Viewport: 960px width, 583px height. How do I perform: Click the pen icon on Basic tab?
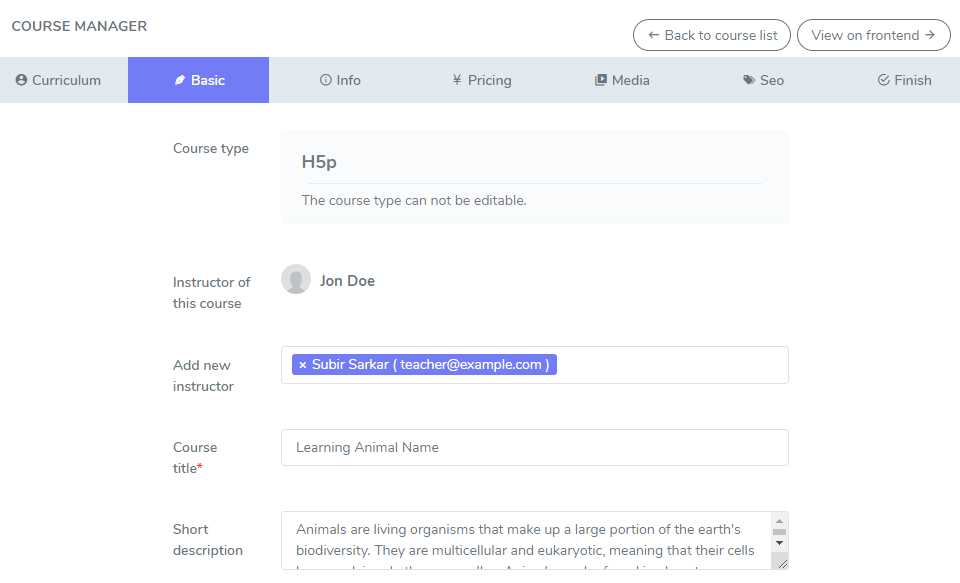coord(180,80)
